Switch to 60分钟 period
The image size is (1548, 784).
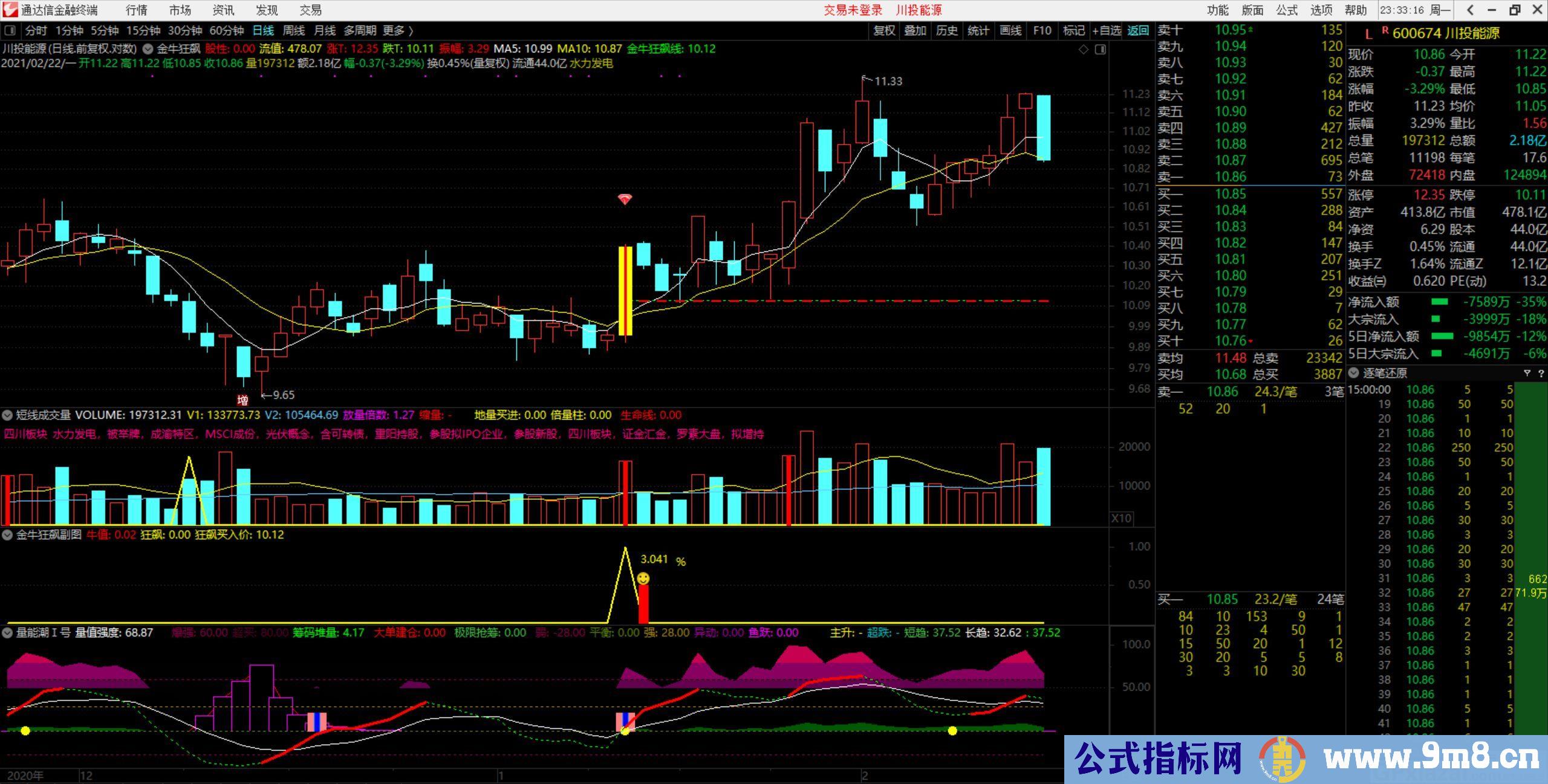tap(226, 31)
